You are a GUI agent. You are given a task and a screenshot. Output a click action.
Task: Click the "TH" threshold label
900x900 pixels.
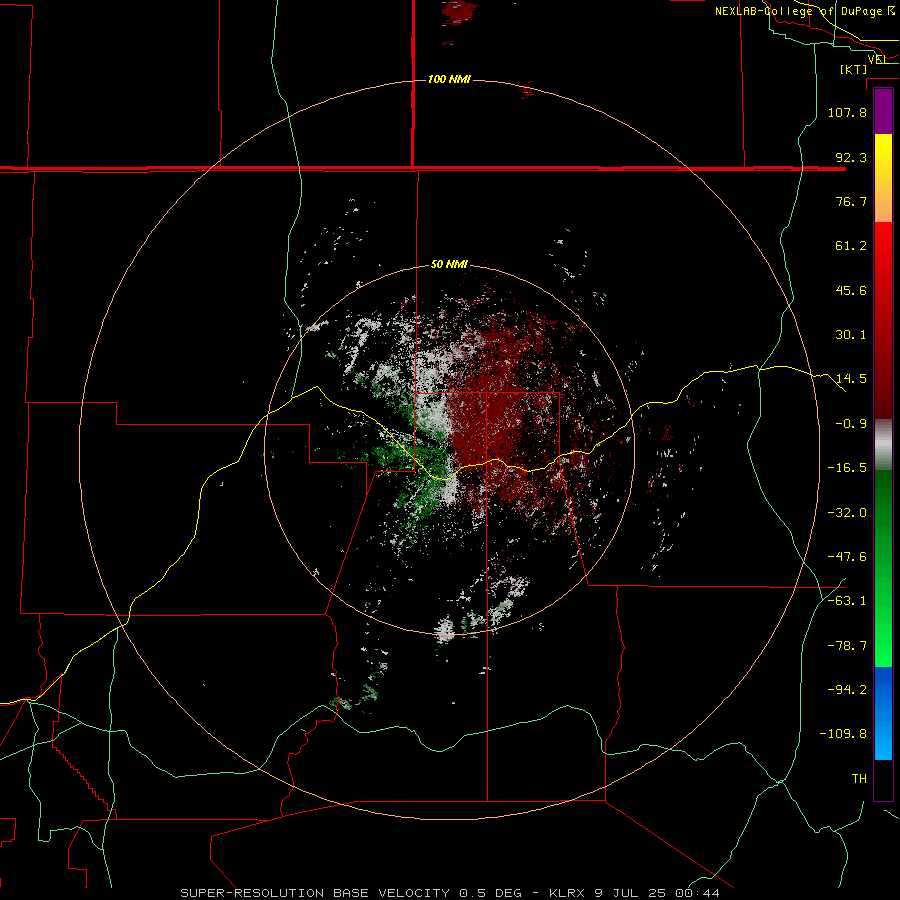click(859, 779)
